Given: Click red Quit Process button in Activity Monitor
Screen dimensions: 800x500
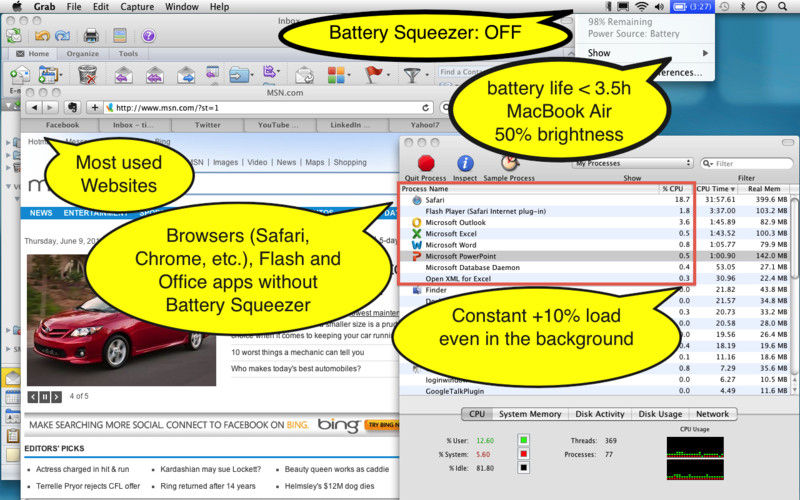Looking at the screenshot, I should click(426, 163).
